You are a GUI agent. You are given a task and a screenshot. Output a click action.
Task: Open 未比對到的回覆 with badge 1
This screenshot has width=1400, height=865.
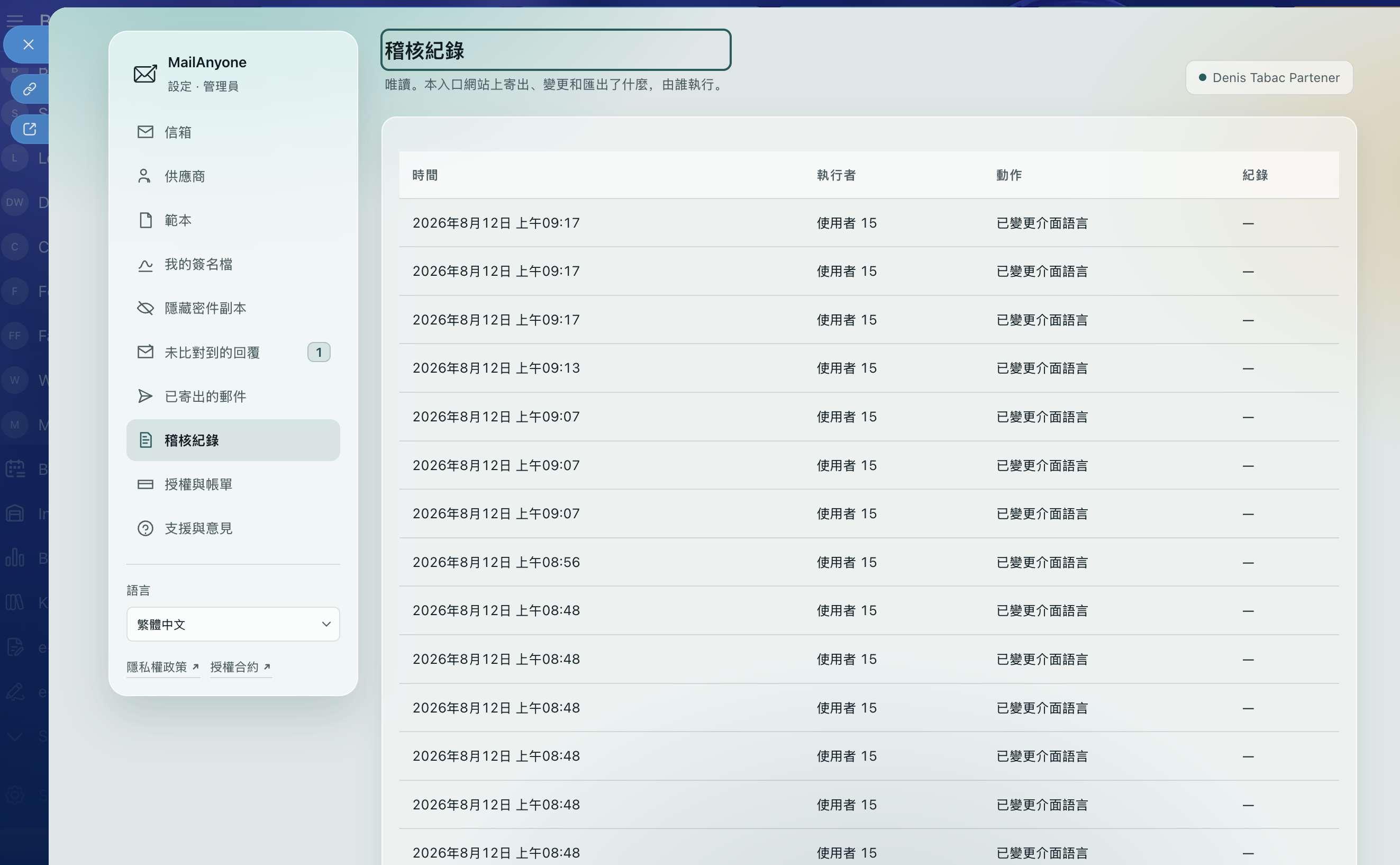(x=233, y=353)
